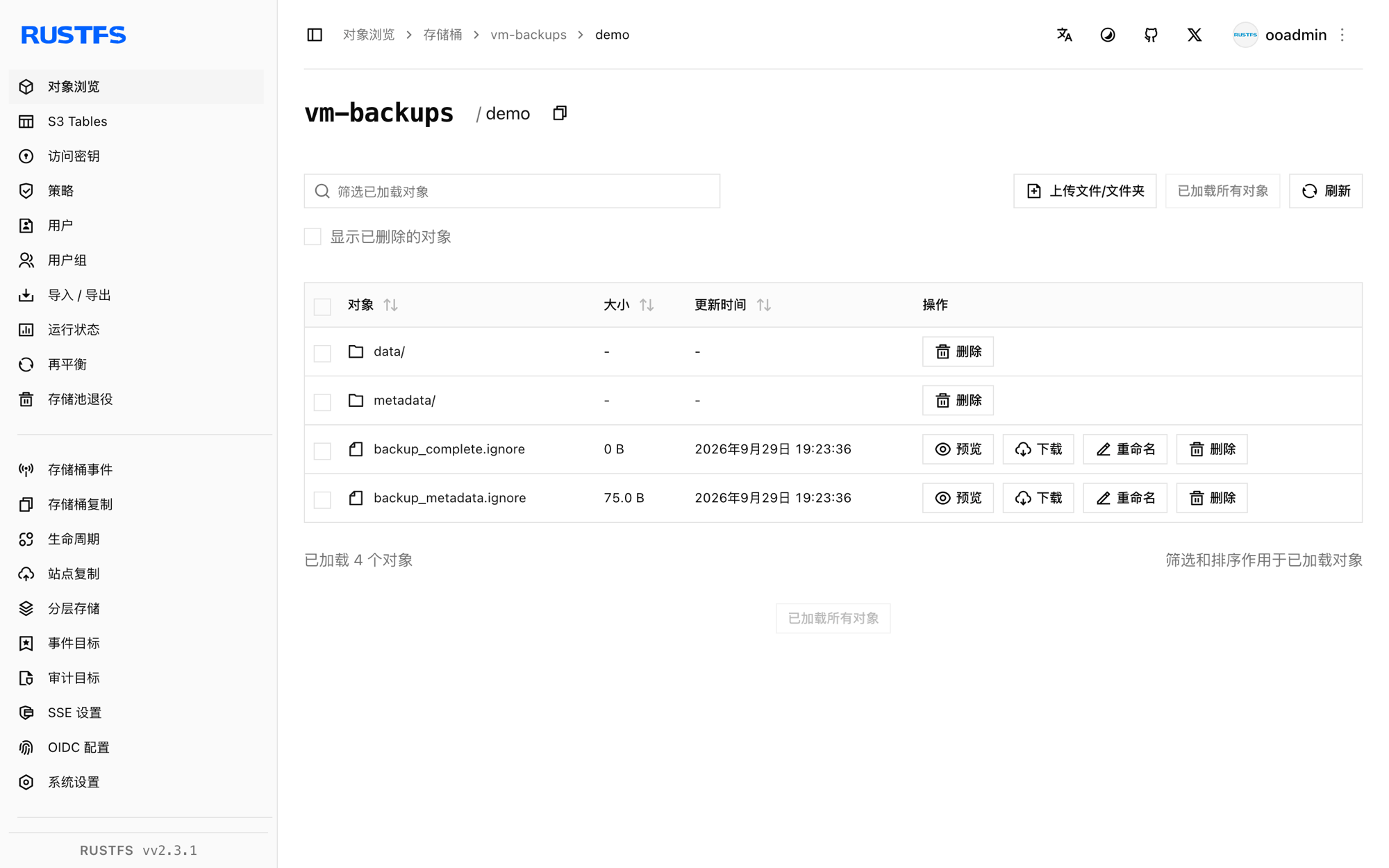1389x868 pixels.
Task: Copy path using icon beside demo
Action: [560, 113]
